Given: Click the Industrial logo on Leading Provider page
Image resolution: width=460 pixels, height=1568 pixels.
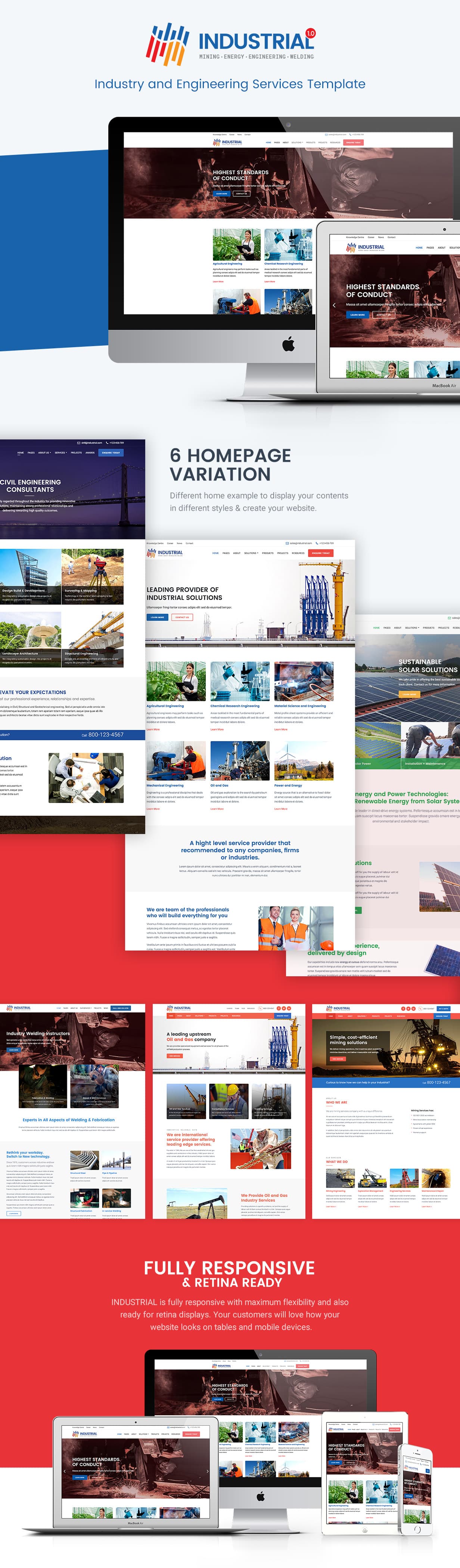Looking at the screenshot, I should click(165, 553).
